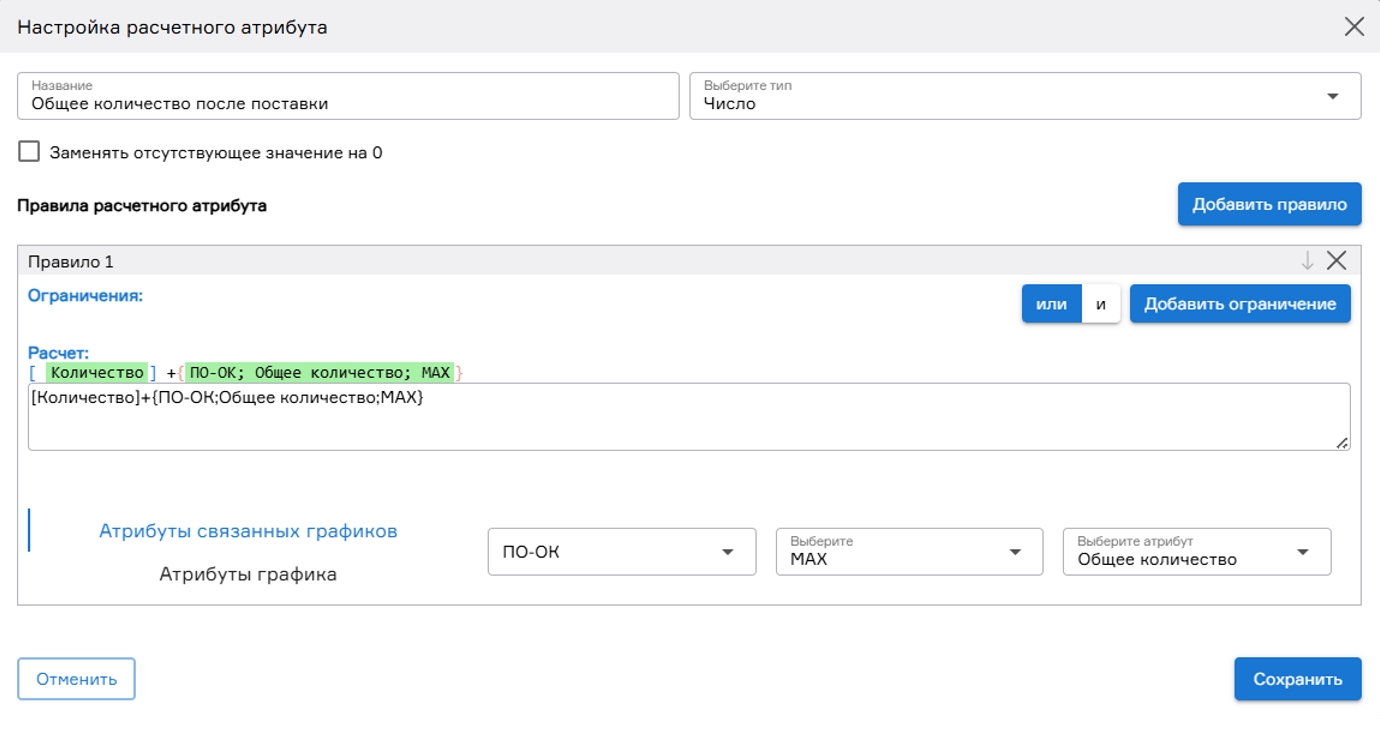Collapse Правило 1 using the down arrow icon
The width and height of the screenshot is (1380, 733).
pyautogui.click(x=1306, y=260)
